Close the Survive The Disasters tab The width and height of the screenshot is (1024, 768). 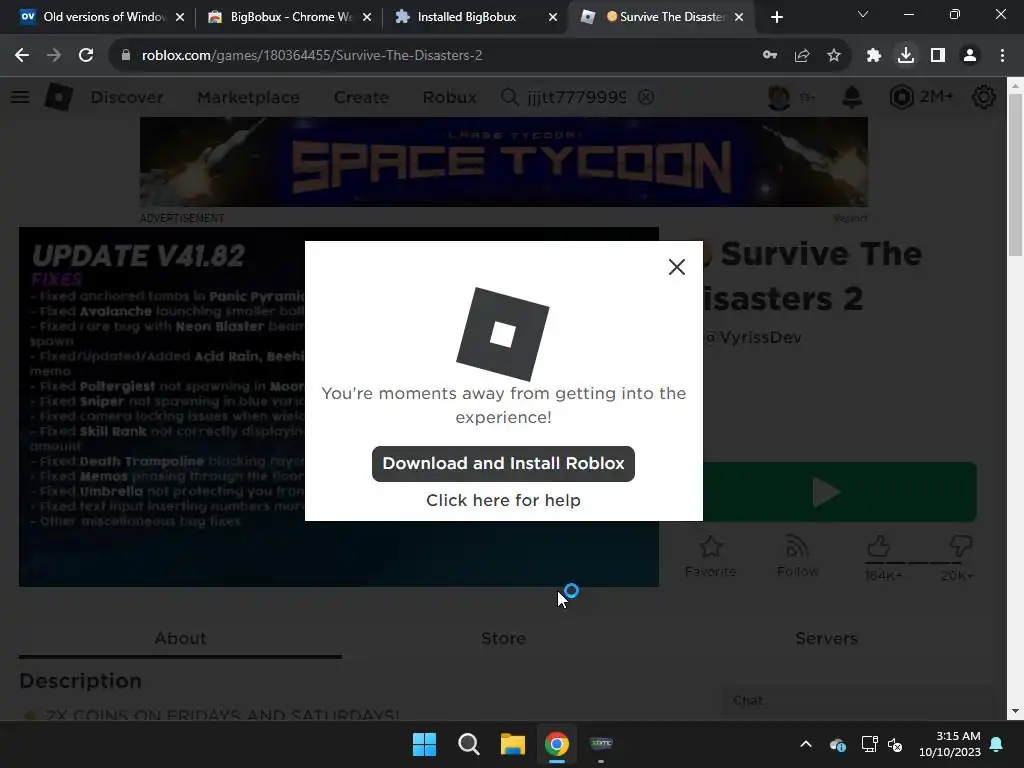[x=739, y=17]
